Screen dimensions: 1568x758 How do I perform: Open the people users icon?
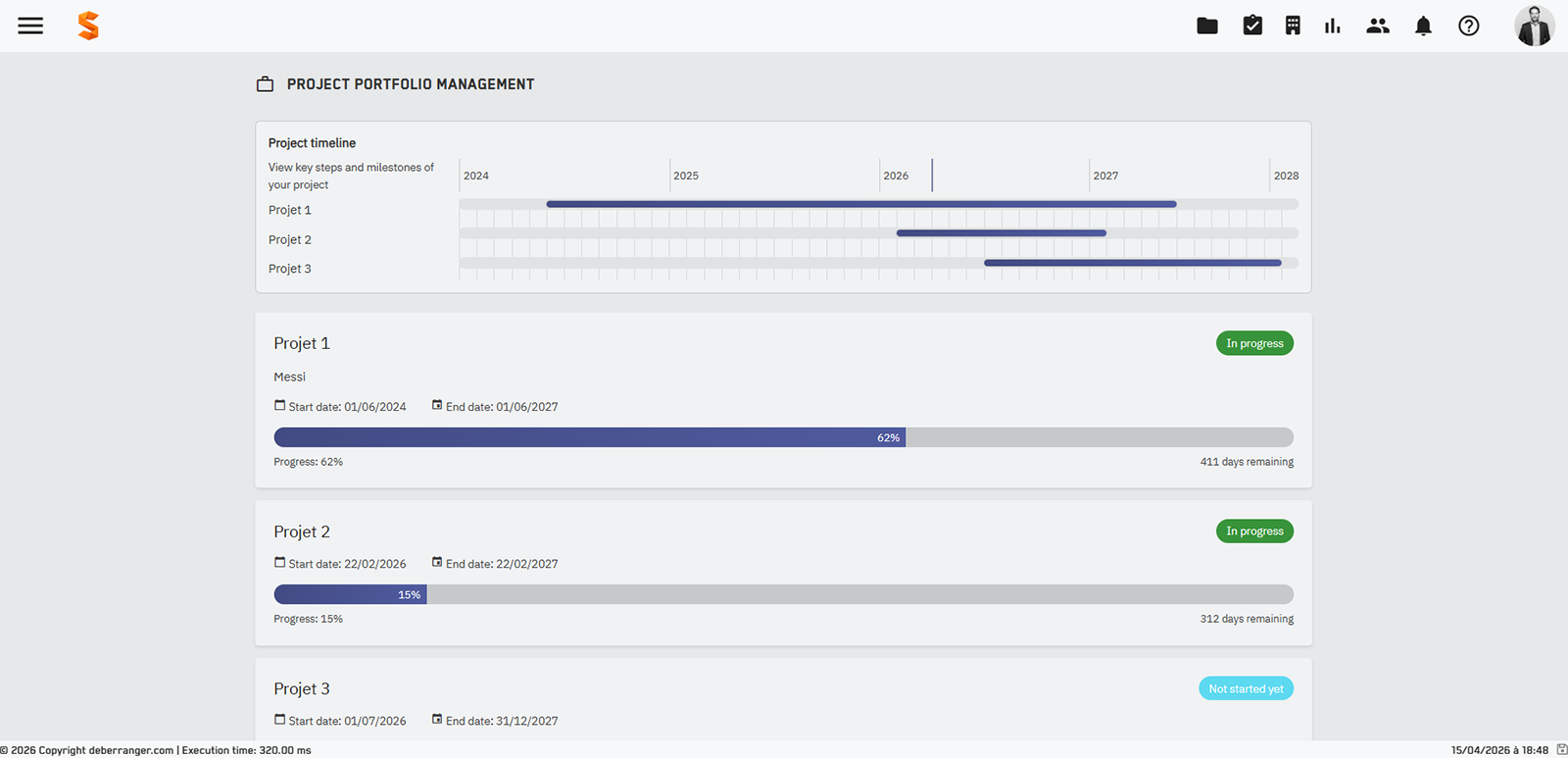(1378, 26)
